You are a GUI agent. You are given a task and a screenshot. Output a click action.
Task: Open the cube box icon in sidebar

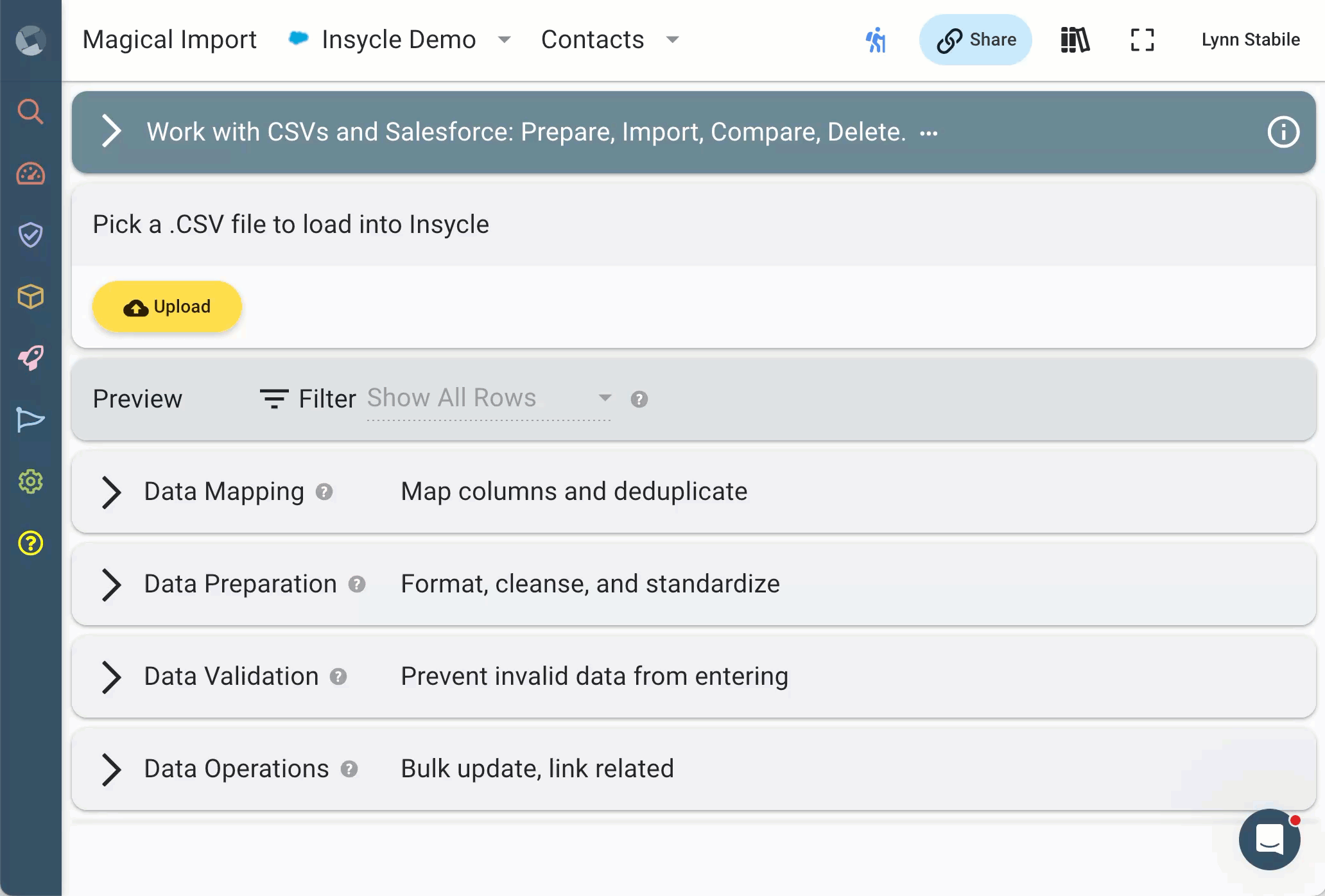point(30,297)
